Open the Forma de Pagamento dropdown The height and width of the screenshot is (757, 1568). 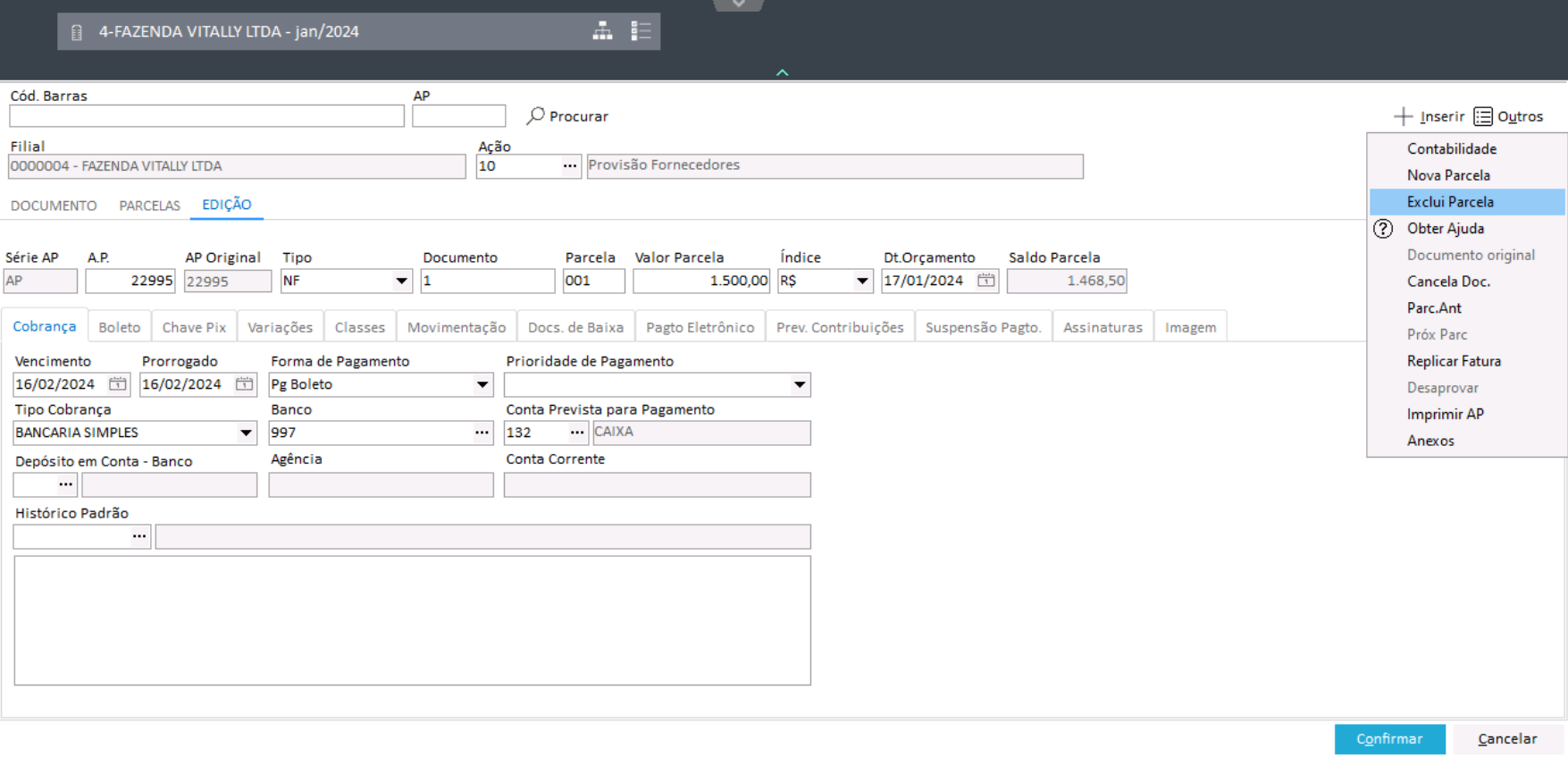point(482,385)
